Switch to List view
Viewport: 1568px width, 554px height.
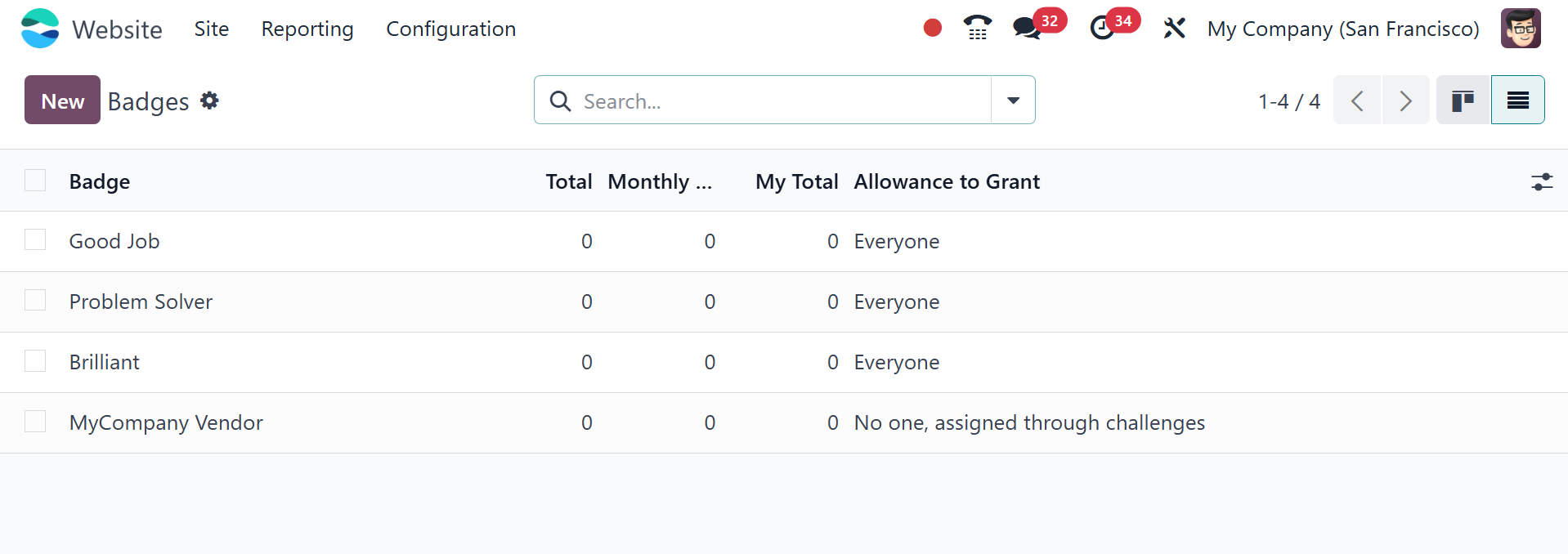click(x=1517, y=101)
